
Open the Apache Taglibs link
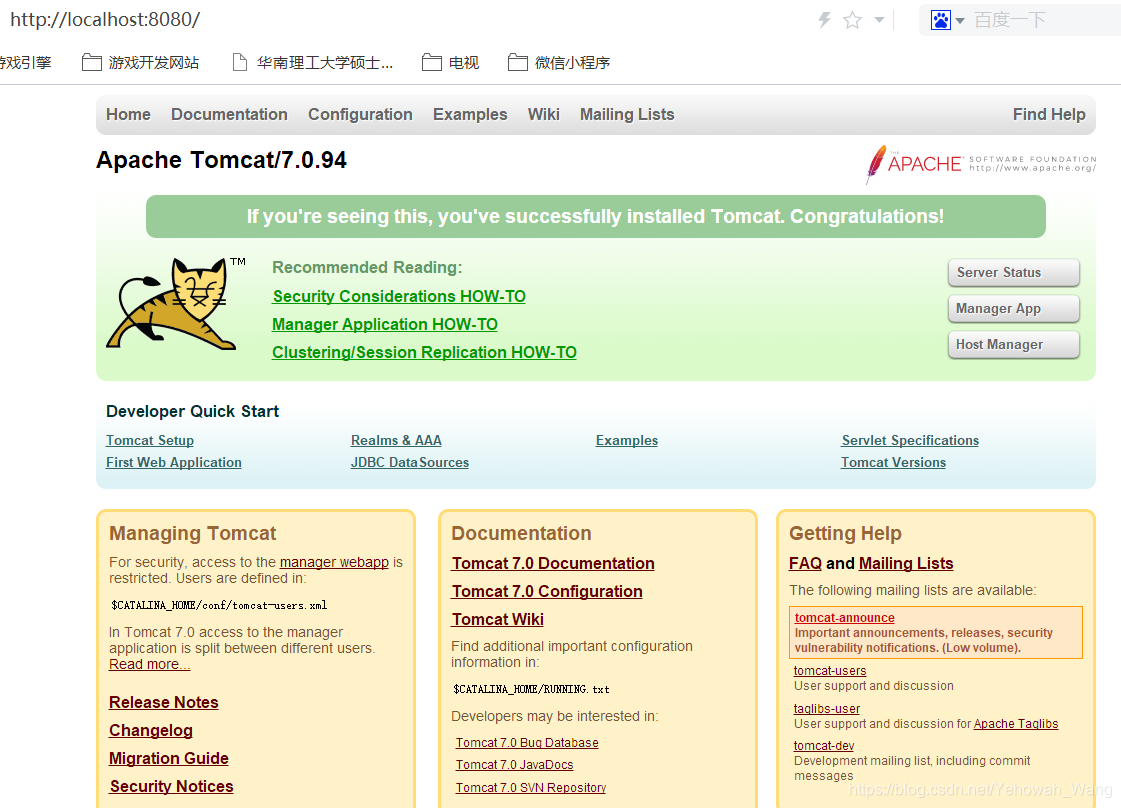[x=1016, y=724]
